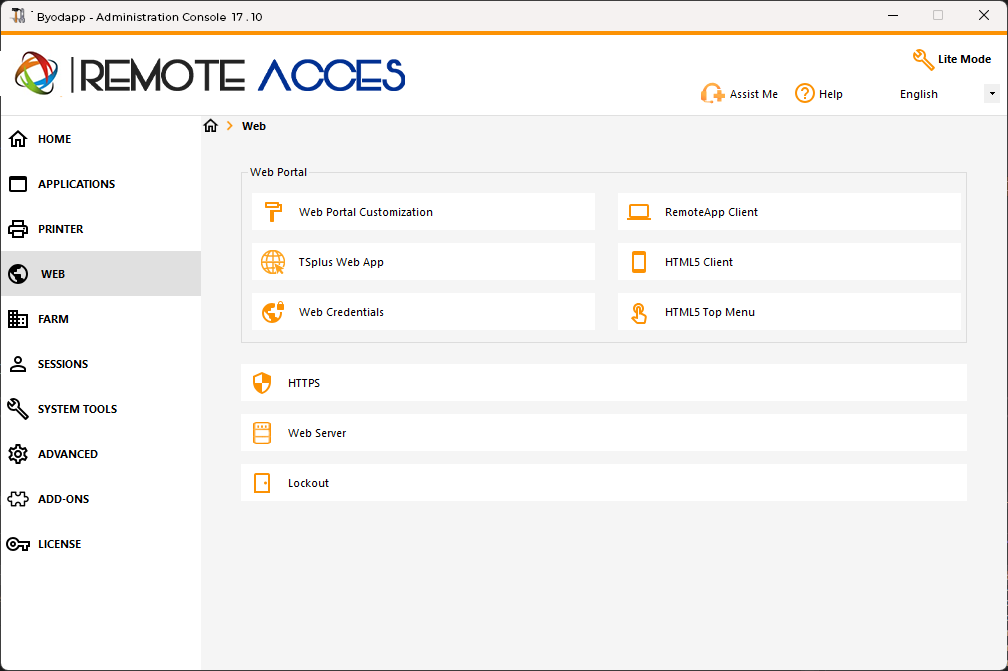Screen dimensions: 1008x671
Task: Click the Advanced gear icon
Action: 18,454
